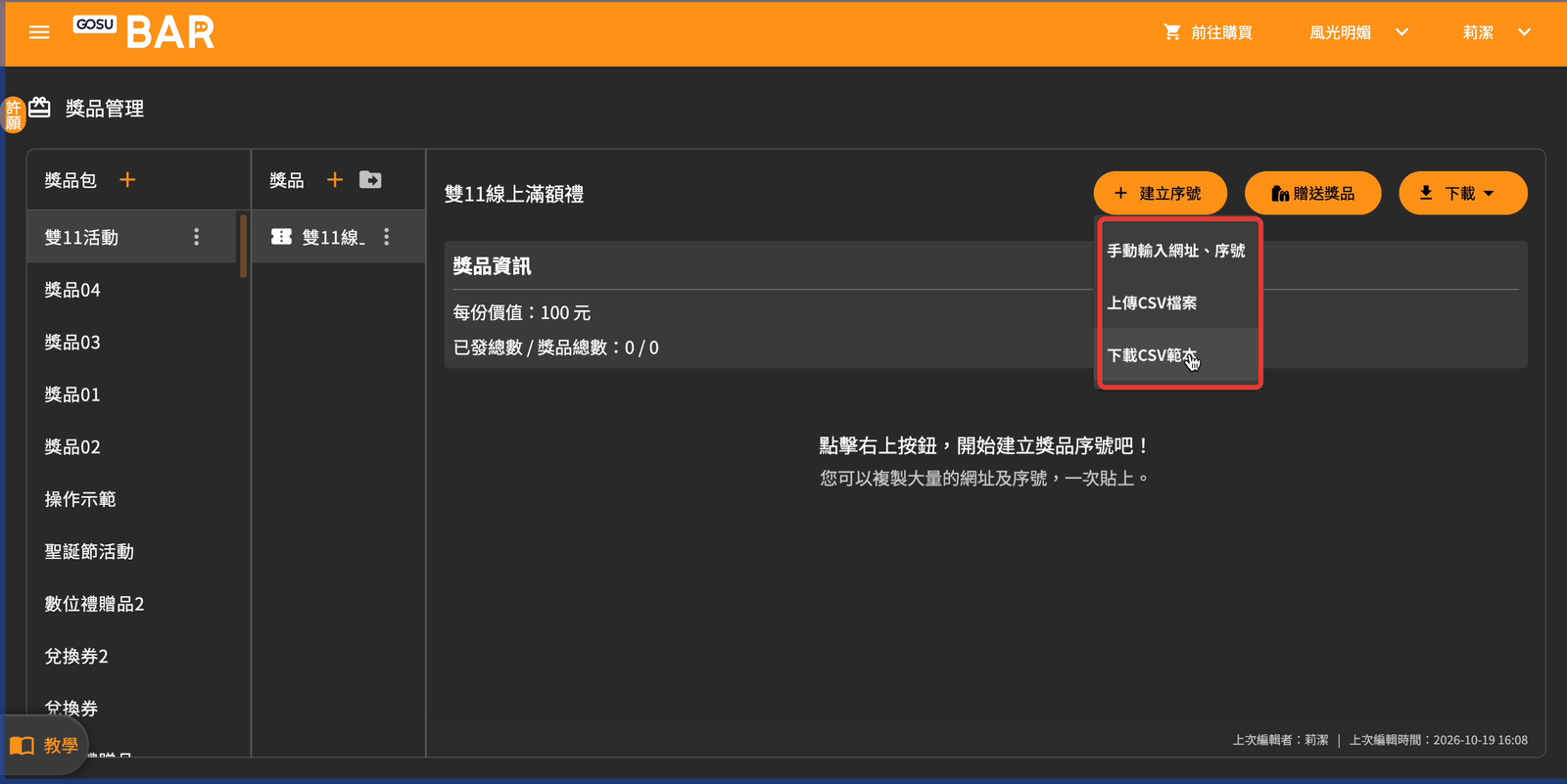Viewport: 1567px width, 784px height.
Task: Click the 獎品管理 gift card icon
Action: [39, 108]
